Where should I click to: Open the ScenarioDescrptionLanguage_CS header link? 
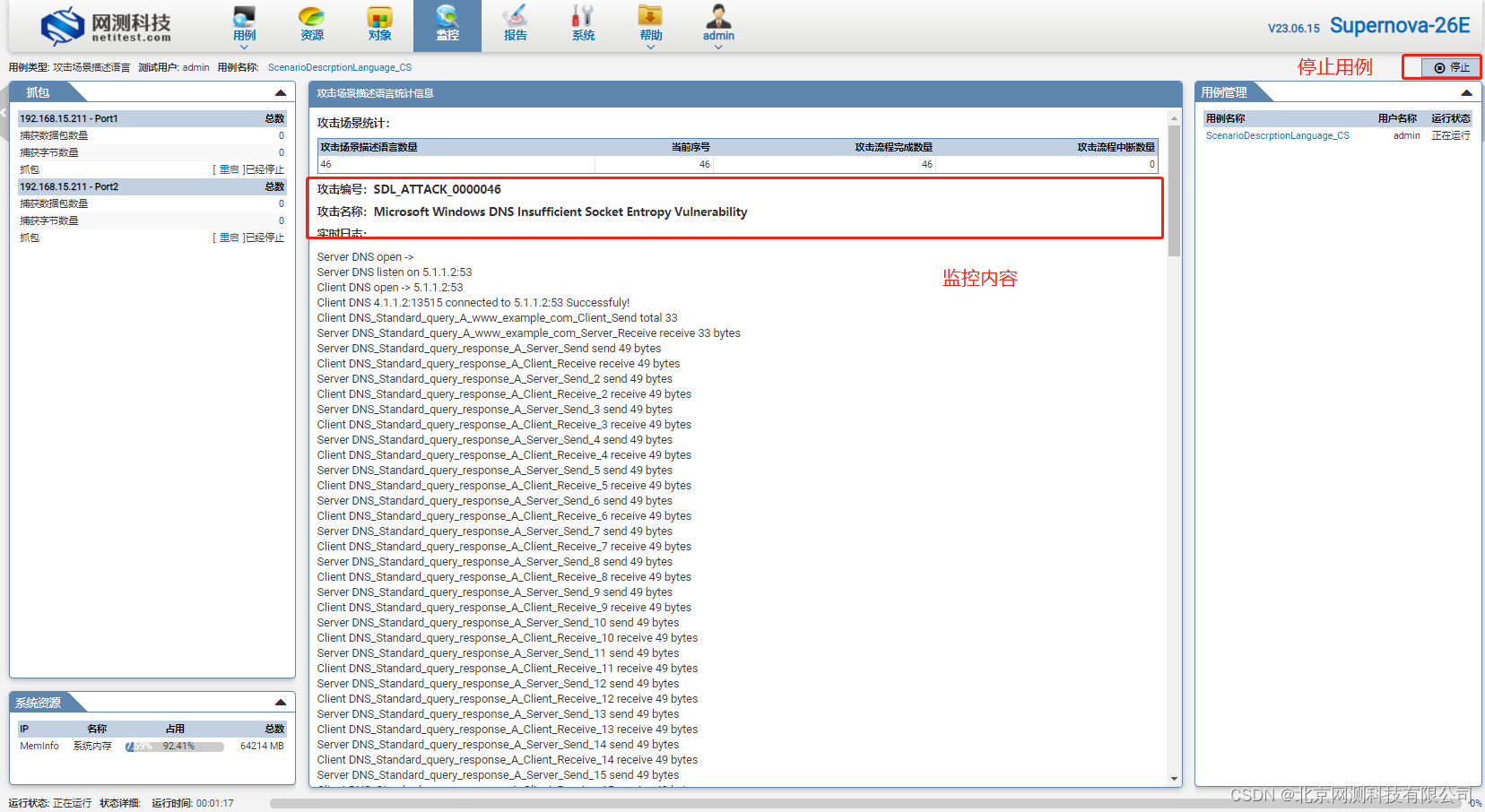click(340, 67)
